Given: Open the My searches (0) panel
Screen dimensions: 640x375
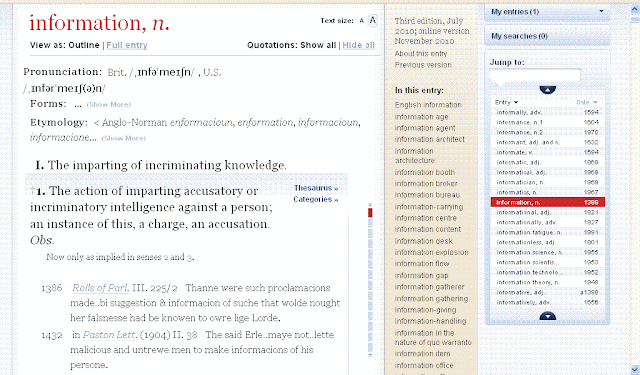Looking at the screenshot, I should pos(547,36).
